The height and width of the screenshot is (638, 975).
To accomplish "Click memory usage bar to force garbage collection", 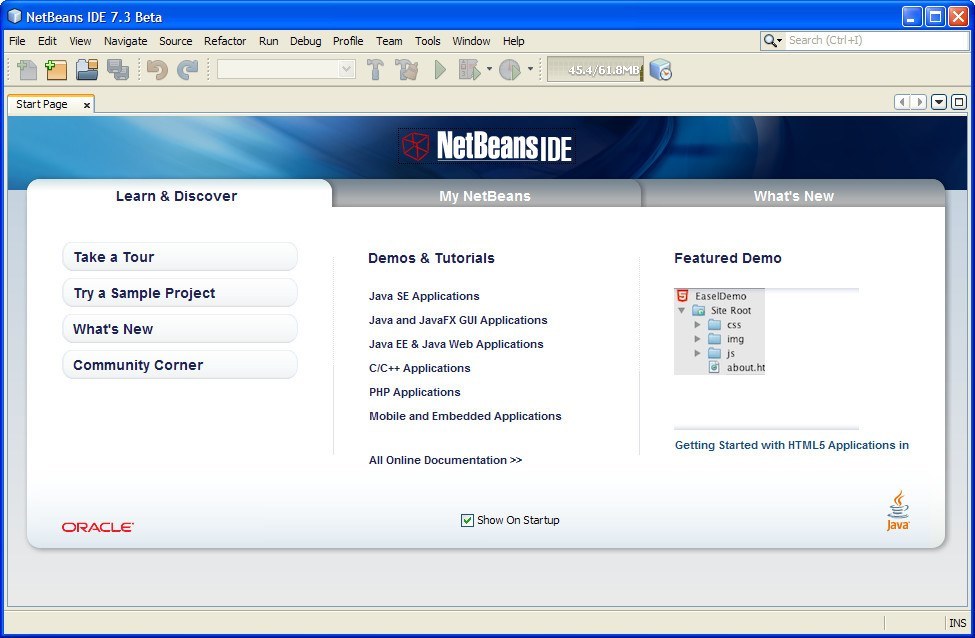I will click(x=595, y=70).
